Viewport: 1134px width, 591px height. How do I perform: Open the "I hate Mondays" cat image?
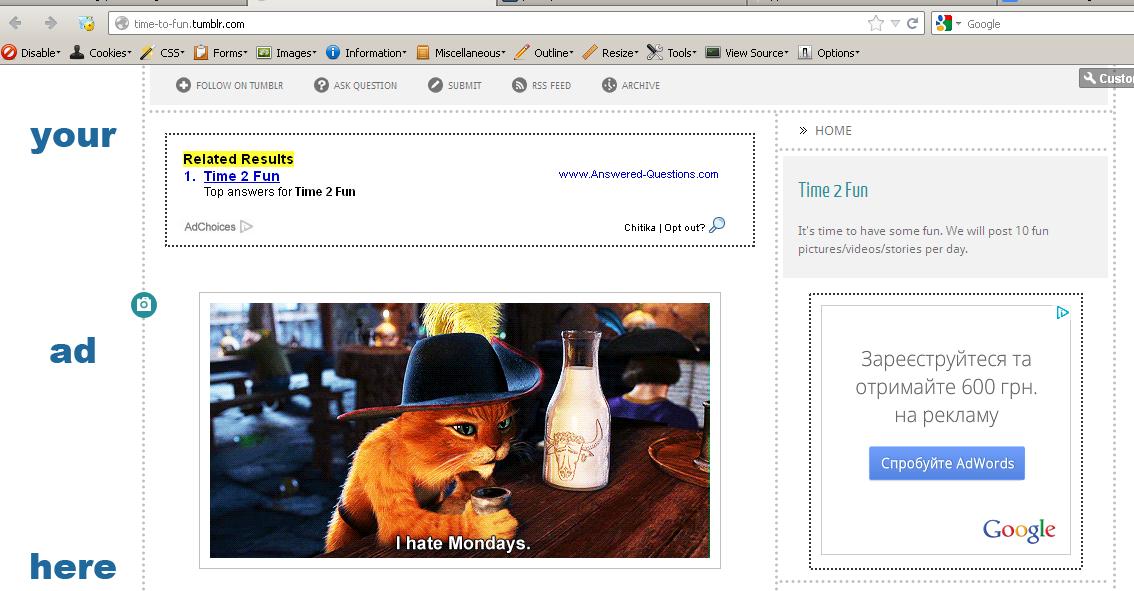click(460, 430)
